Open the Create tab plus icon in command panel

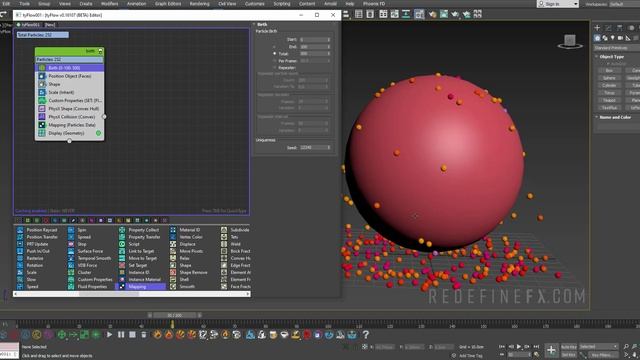tap(597, 28)
